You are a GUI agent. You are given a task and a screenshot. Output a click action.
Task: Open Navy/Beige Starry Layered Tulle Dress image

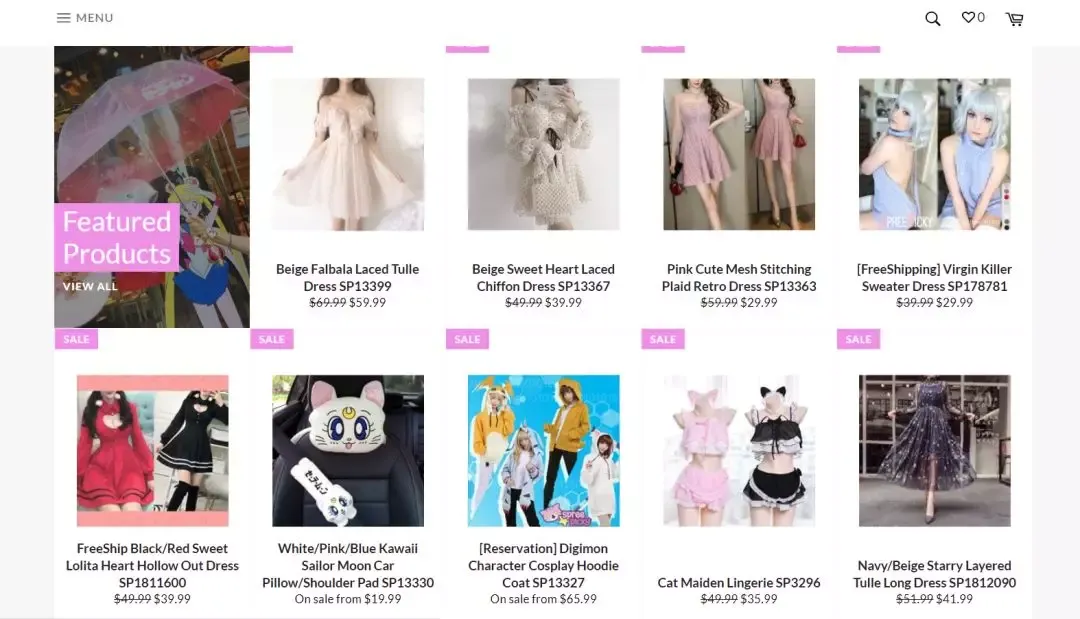point(935,450)
